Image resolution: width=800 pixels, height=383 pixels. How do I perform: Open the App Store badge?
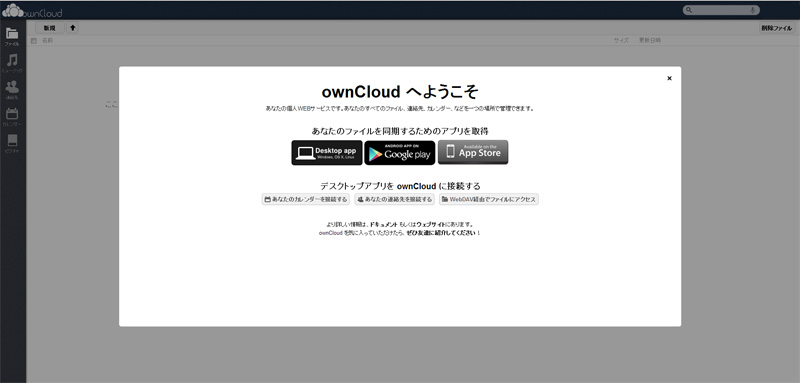[x=473, y=152]
